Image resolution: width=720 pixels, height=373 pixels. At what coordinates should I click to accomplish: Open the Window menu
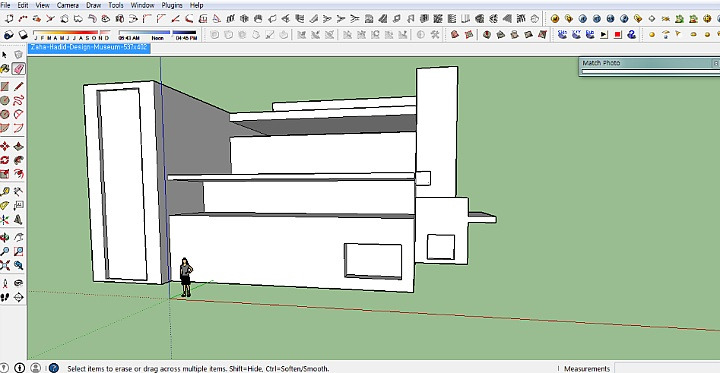142,5
